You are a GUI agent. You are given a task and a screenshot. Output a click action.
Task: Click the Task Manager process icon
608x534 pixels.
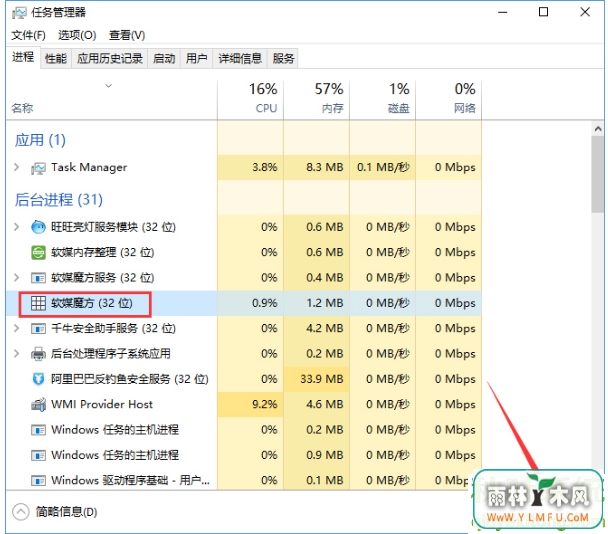click(38, 168)
